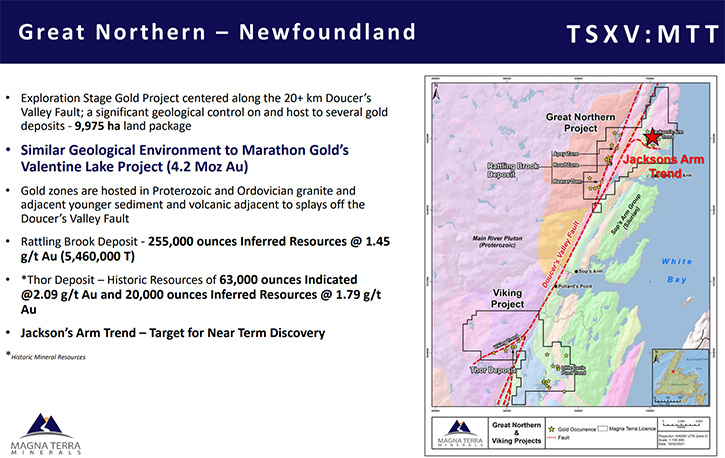
Task: Click the Gold Occurrence star legend symbol
Action: (551, 429)
